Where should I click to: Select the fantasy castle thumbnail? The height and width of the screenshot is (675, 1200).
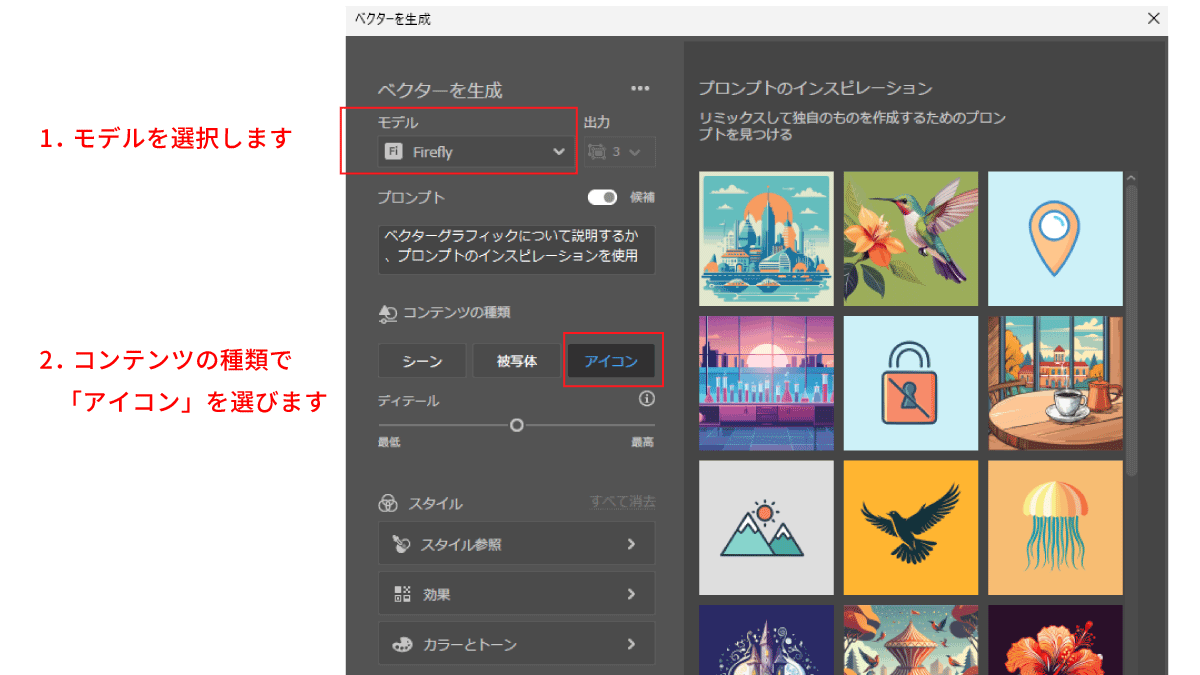pos(766,640)
